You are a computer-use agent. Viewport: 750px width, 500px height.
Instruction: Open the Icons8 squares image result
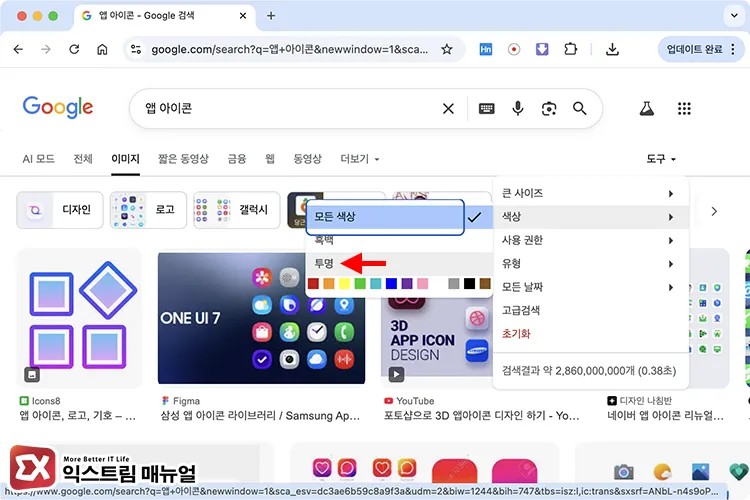[79, 318]
